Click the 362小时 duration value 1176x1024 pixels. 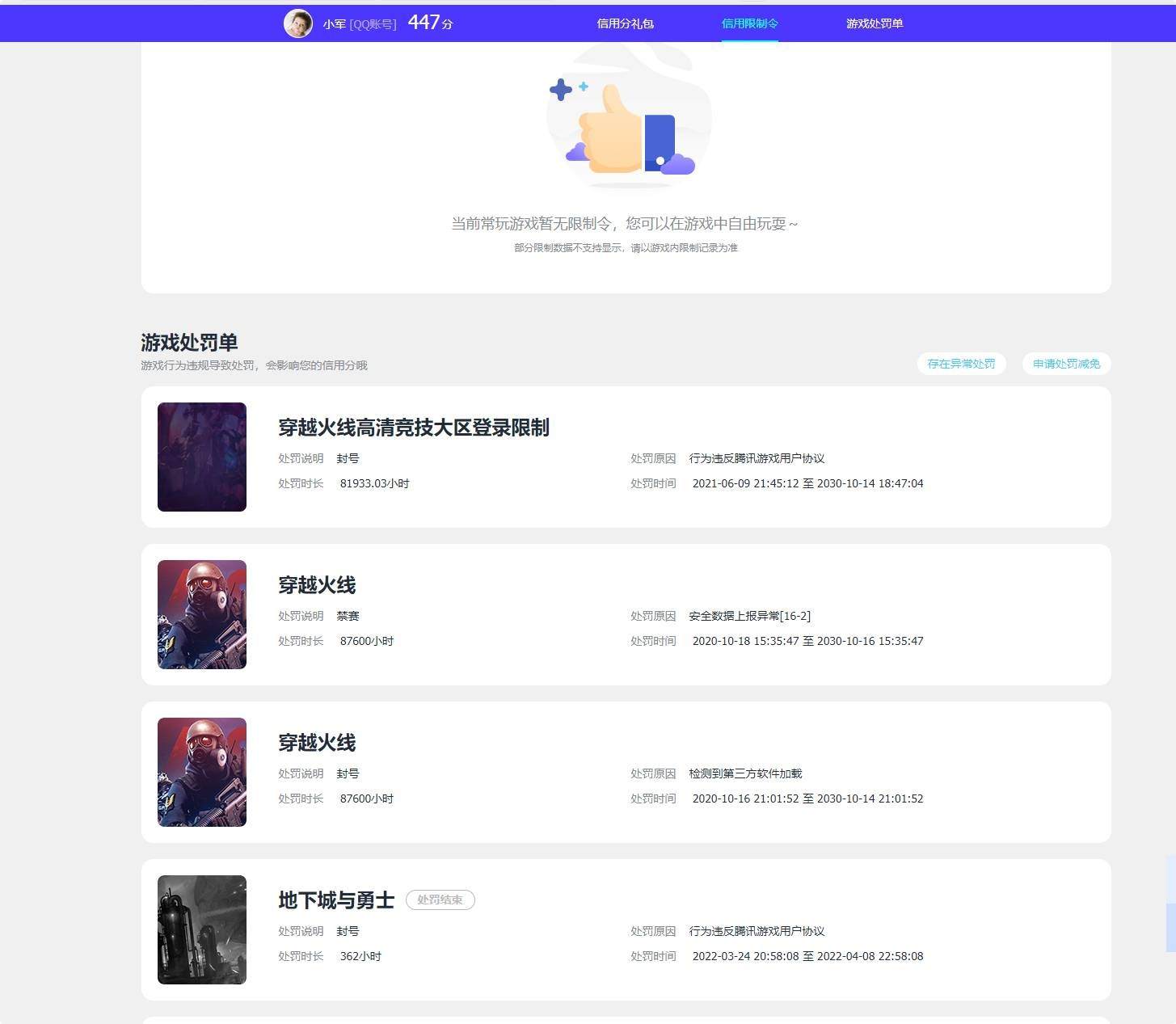point(360,956)
